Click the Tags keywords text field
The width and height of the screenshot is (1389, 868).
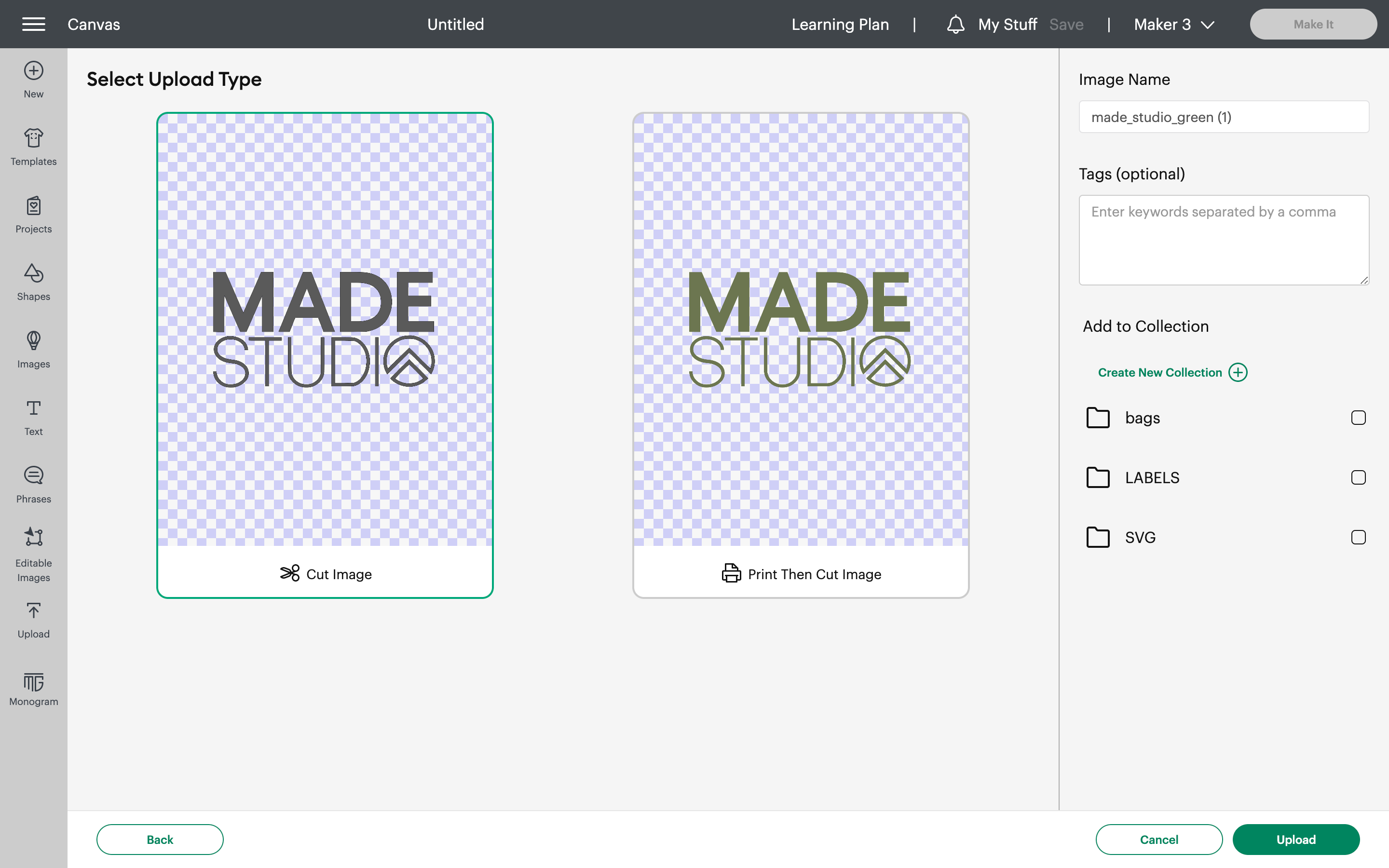pyautogui.click(x=1223, y=240)
